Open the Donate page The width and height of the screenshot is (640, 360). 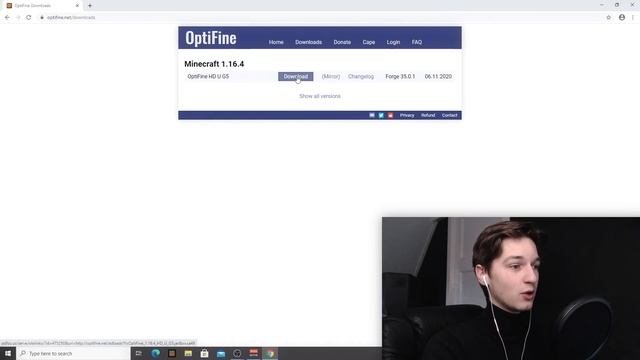342,42
